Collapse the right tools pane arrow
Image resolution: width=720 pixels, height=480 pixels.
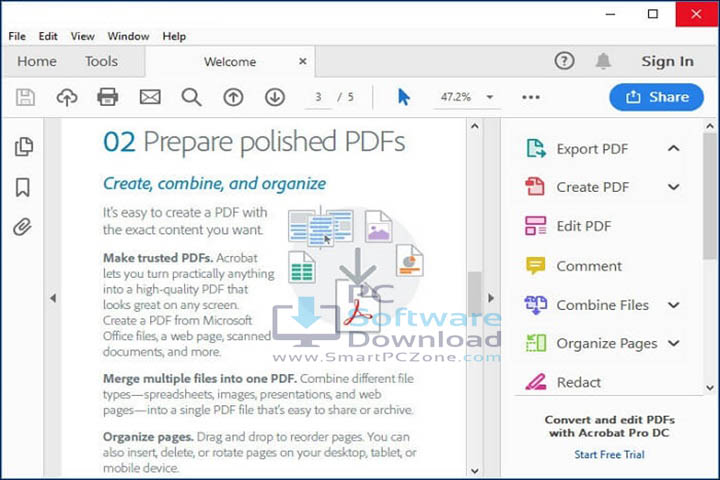[491, 298]
